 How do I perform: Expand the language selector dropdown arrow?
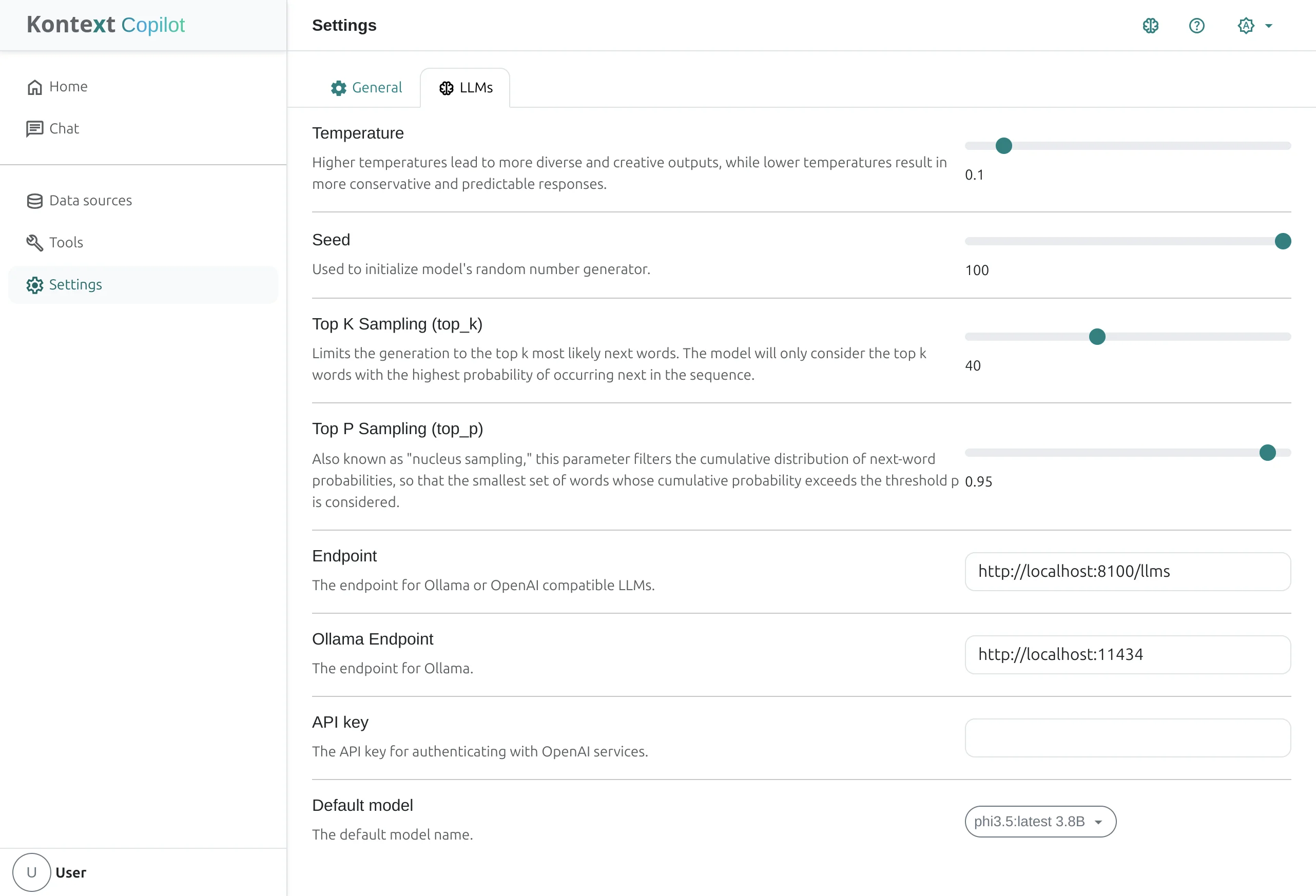[x=1268, y=26]
